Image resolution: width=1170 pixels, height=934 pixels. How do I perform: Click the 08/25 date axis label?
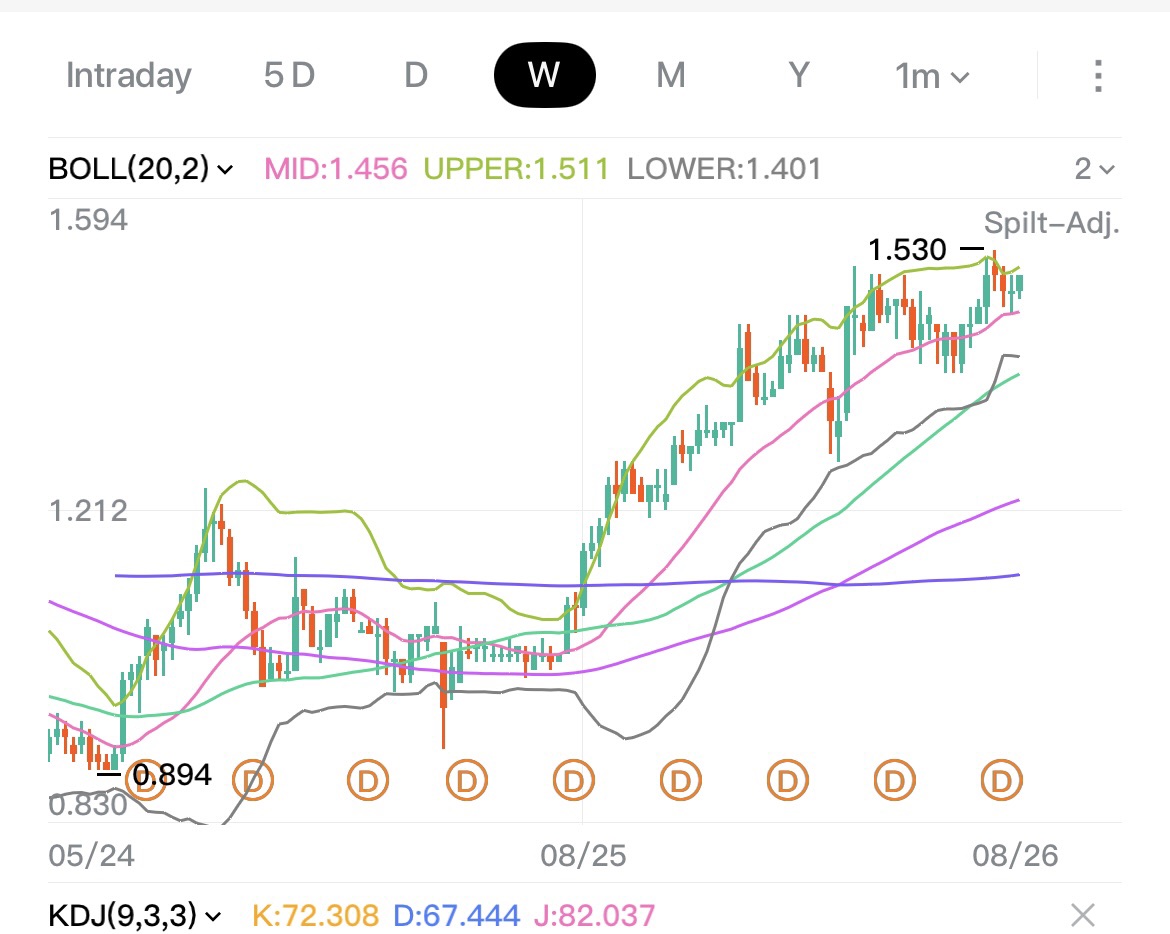584,856
